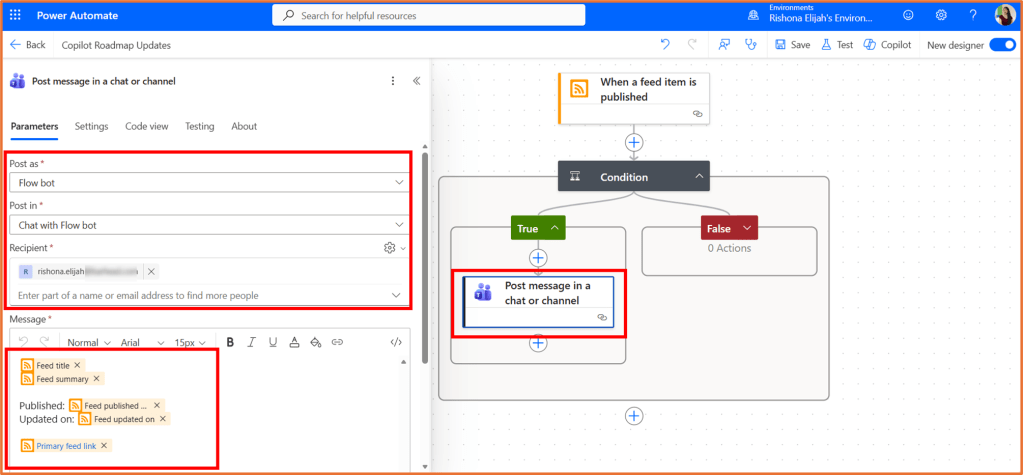The image size is (1023, 475).
Task: Redo in the message editor toolbar
Action: 44,342
